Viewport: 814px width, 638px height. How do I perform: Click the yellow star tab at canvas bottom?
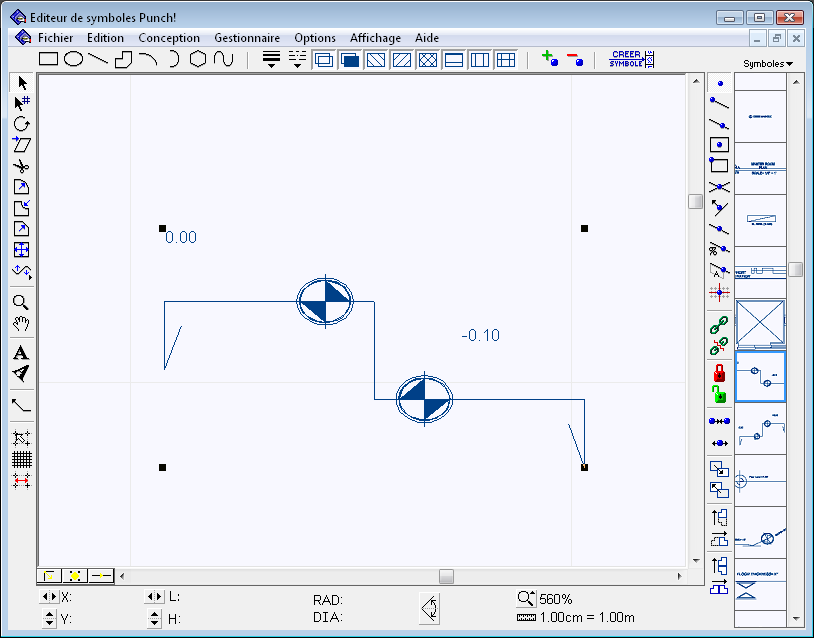75,576
